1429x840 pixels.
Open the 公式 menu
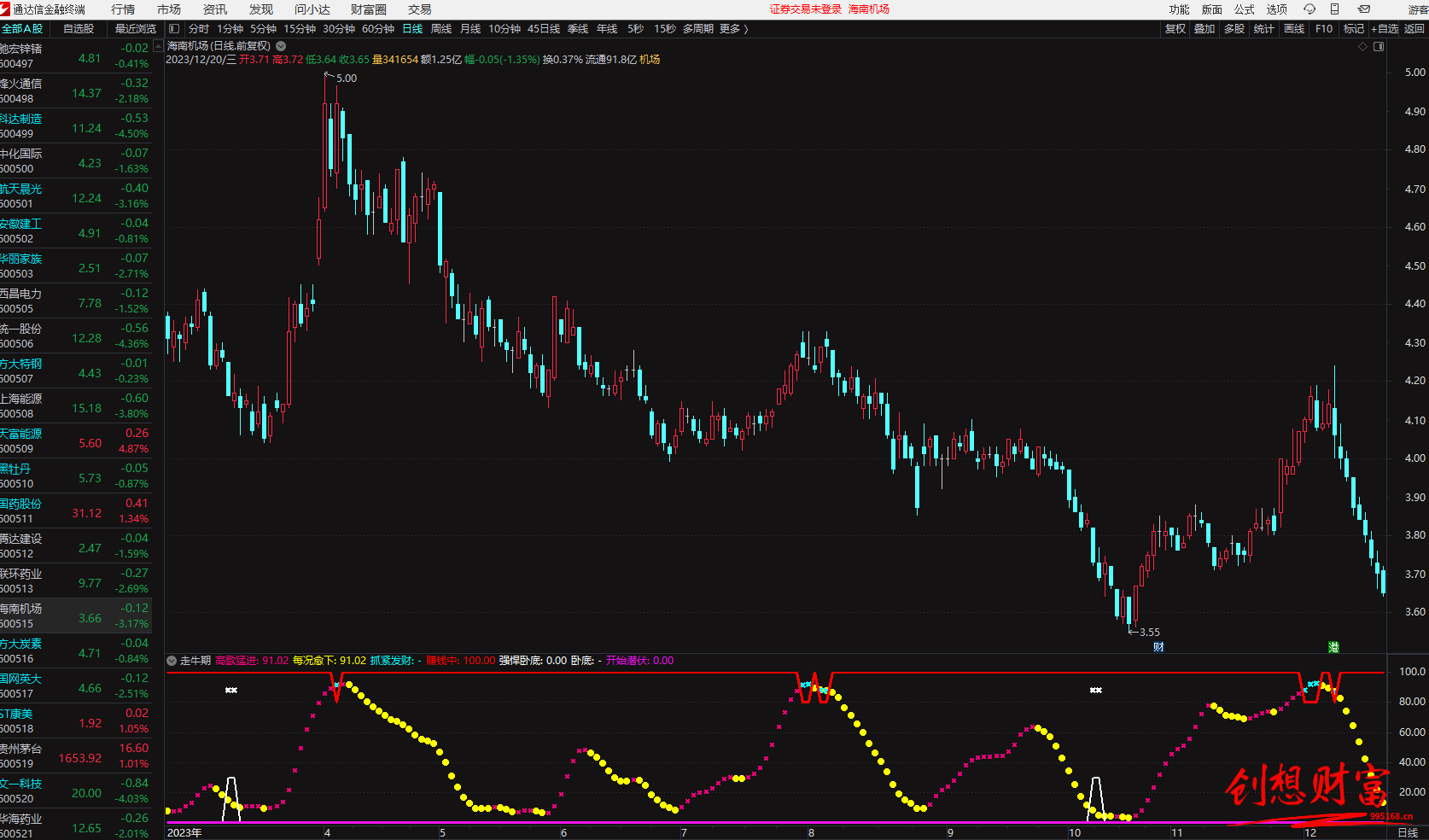tap(1245, 9)
